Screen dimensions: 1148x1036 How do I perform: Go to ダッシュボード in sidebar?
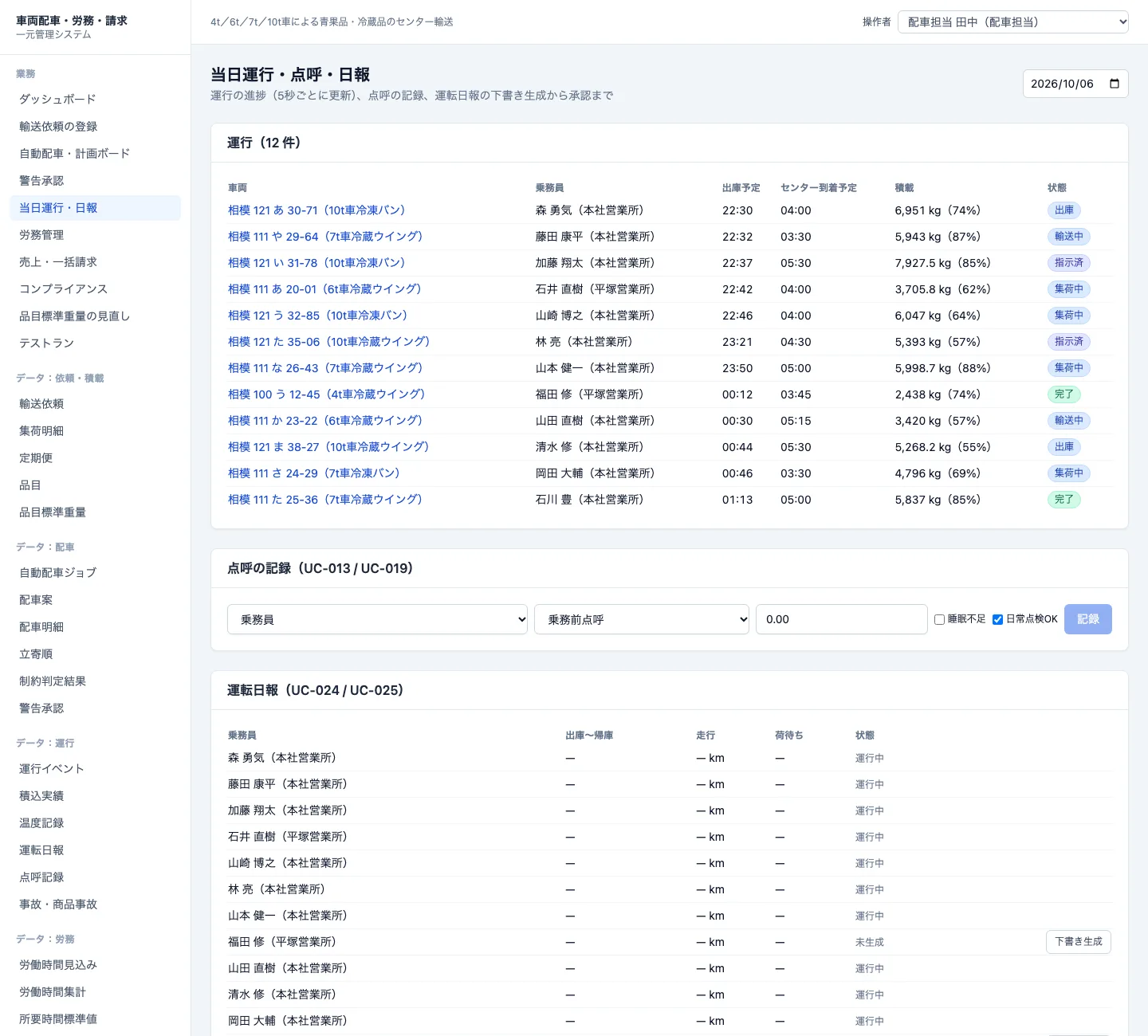(95, 100)
